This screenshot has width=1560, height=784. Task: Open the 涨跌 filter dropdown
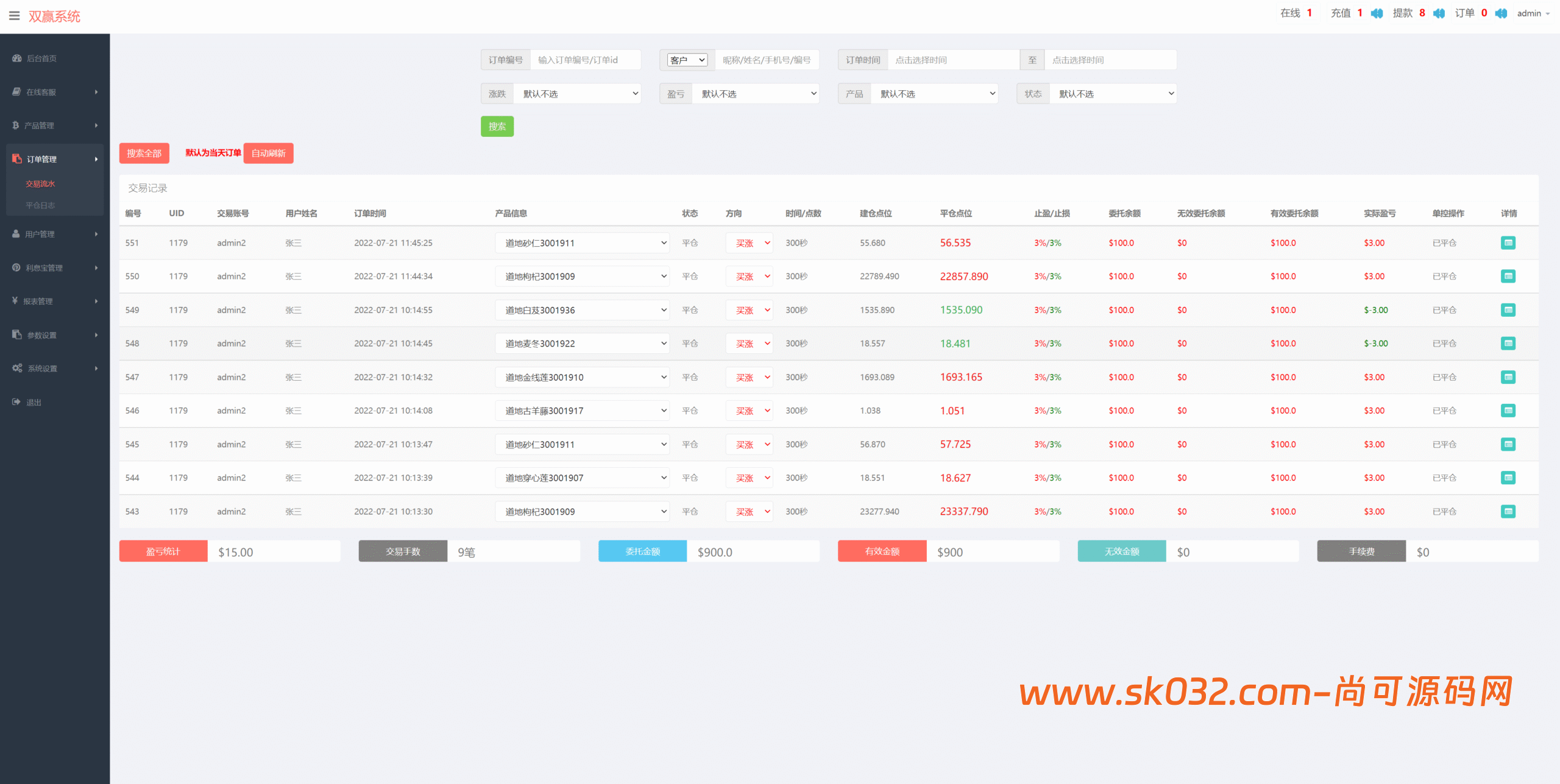[576, 94]
